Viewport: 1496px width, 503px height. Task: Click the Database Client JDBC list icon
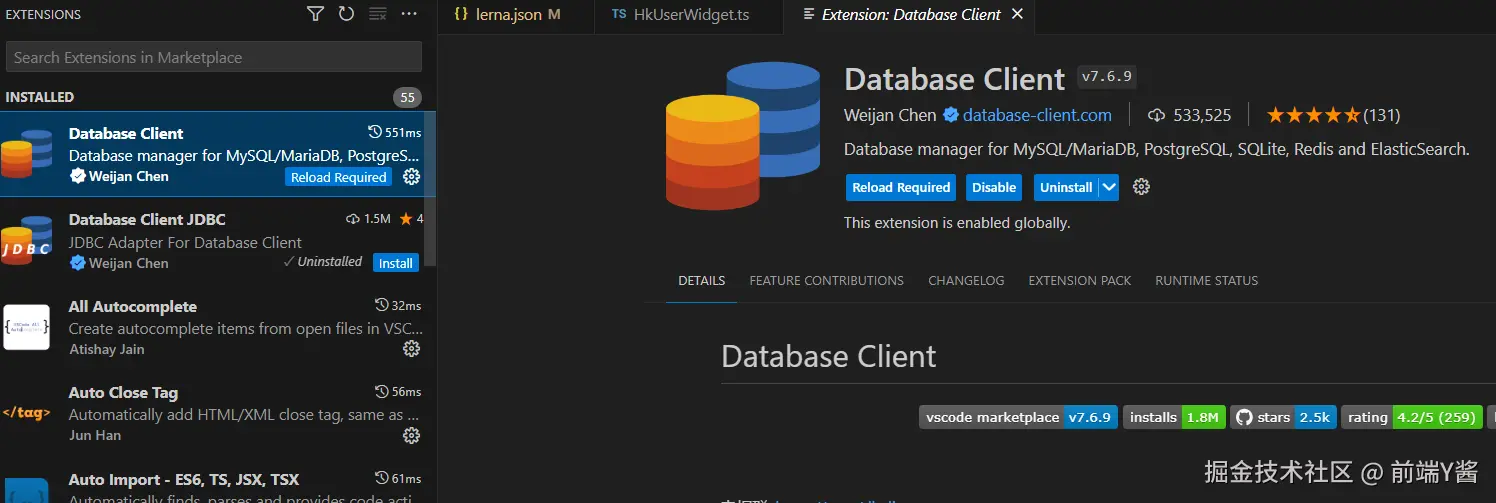26,240
